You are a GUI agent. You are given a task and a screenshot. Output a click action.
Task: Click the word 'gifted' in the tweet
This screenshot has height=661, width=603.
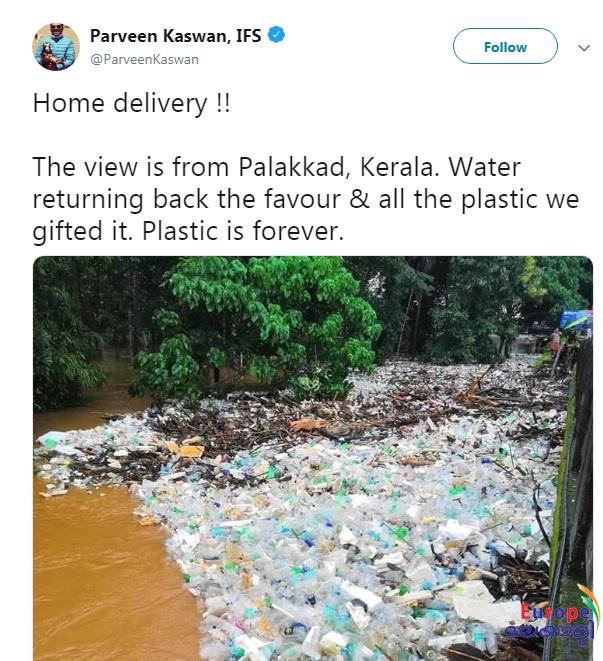pos(68,231)
